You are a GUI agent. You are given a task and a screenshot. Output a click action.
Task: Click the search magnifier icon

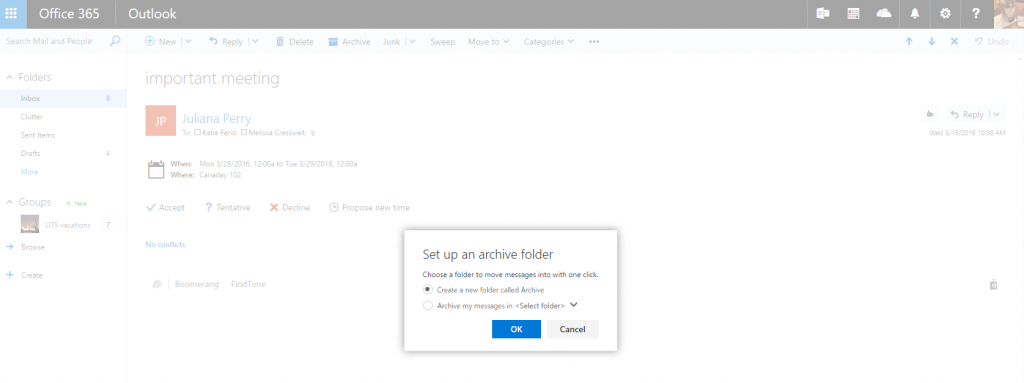115,41
